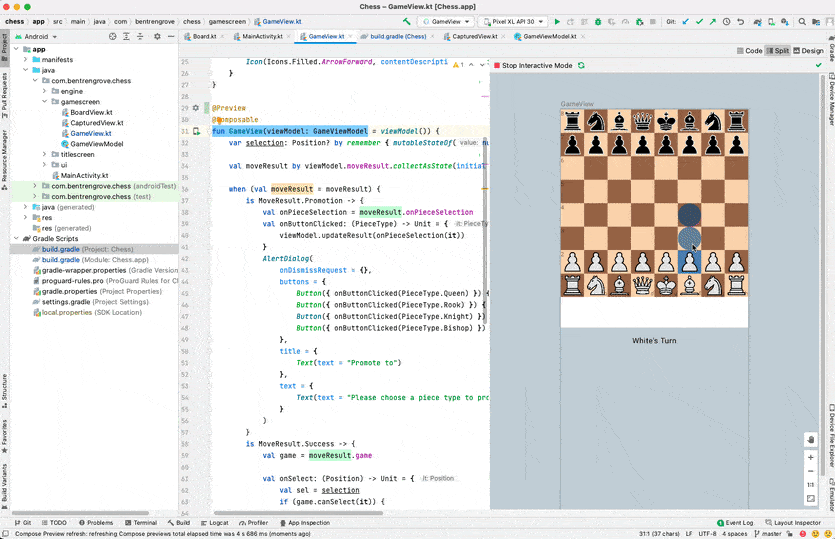Viewport: 835px width, 539px height.
Task: Open the Pixel XL API 30 device dropdown
Action: coord(514,21)
